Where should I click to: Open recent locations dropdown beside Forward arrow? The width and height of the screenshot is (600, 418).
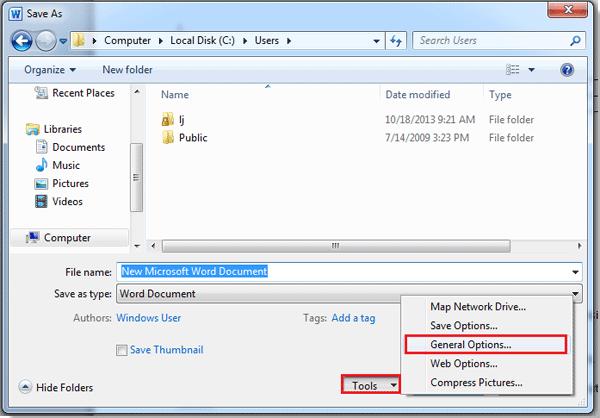pyautogui.click(x=64, y=41)
